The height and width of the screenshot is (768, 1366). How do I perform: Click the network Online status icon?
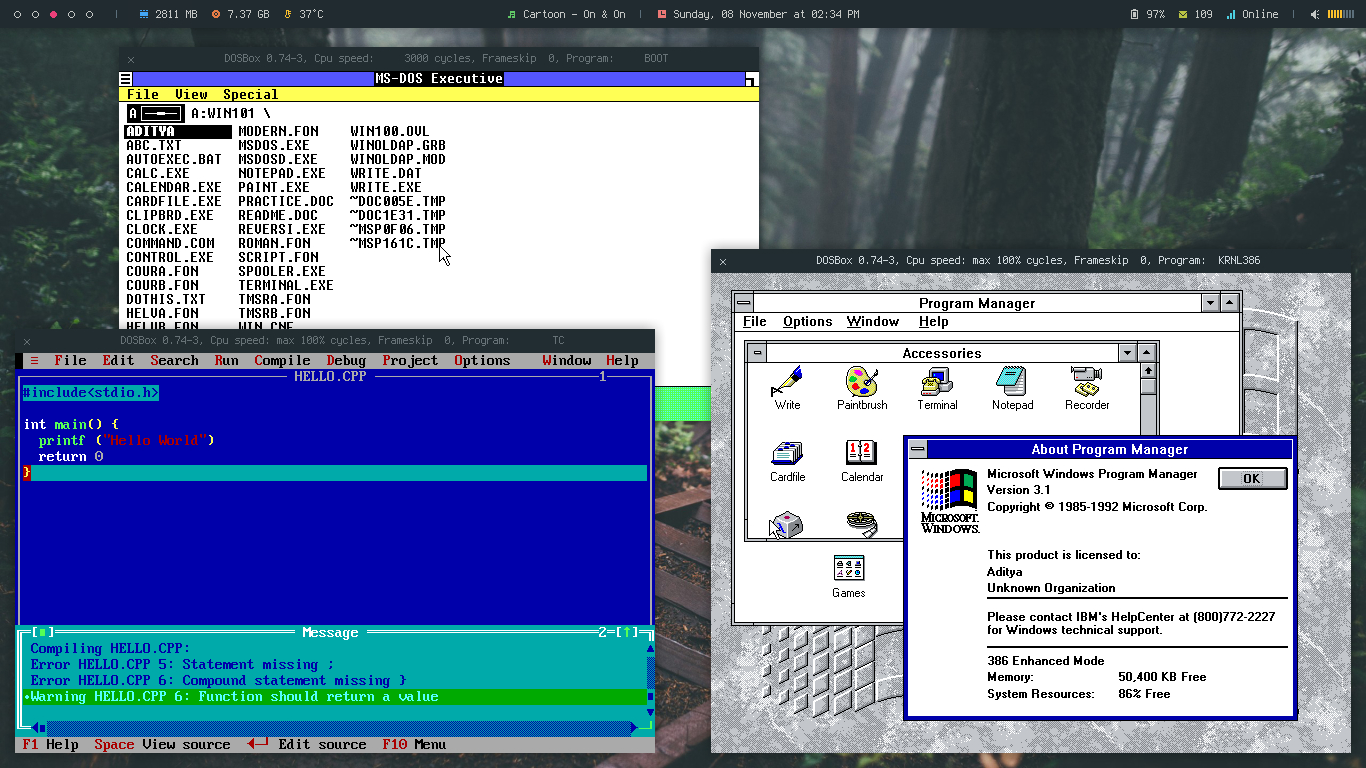(x=1231, y=14)
